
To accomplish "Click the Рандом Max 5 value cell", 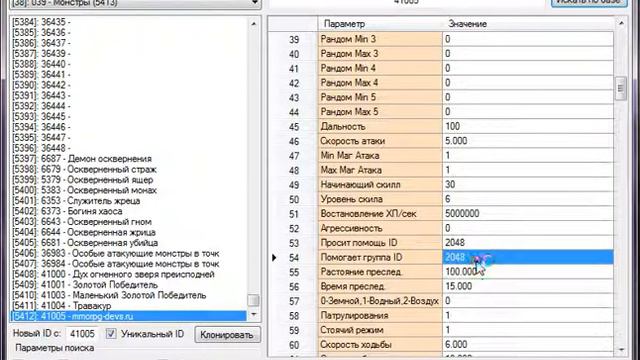I will click(x=528, y=111).
